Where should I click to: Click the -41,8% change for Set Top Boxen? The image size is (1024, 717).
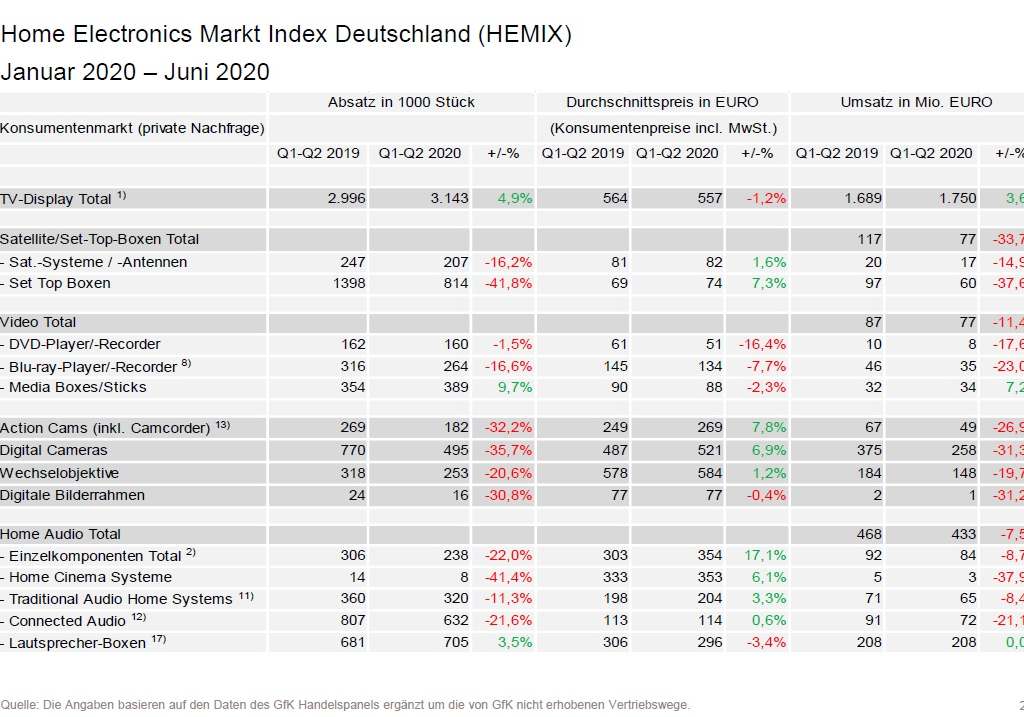pos(507,283)
